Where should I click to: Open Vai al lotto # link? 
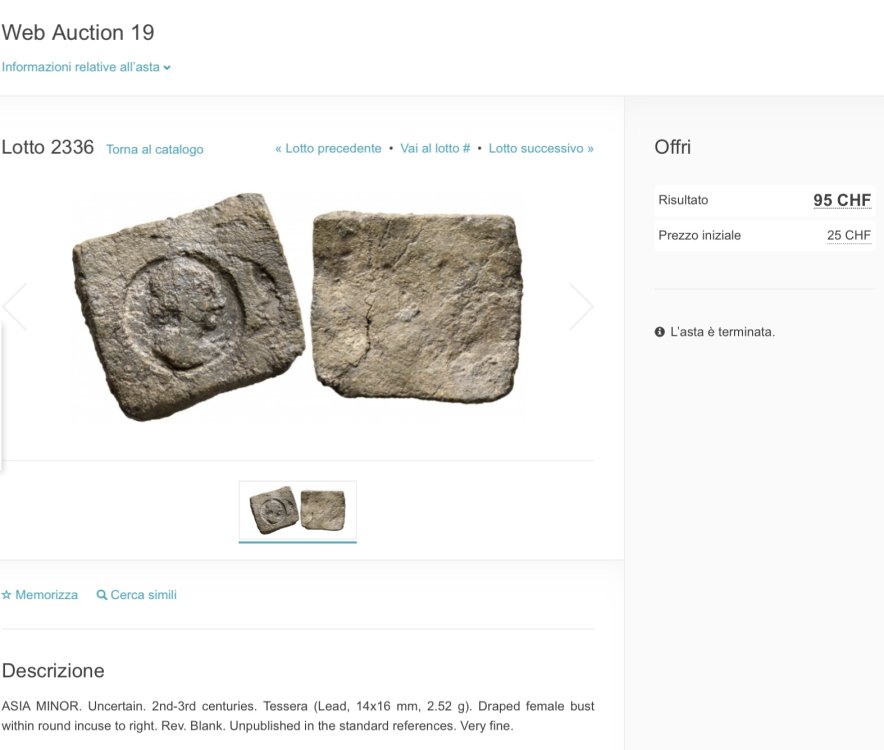[x=435, y=148]
